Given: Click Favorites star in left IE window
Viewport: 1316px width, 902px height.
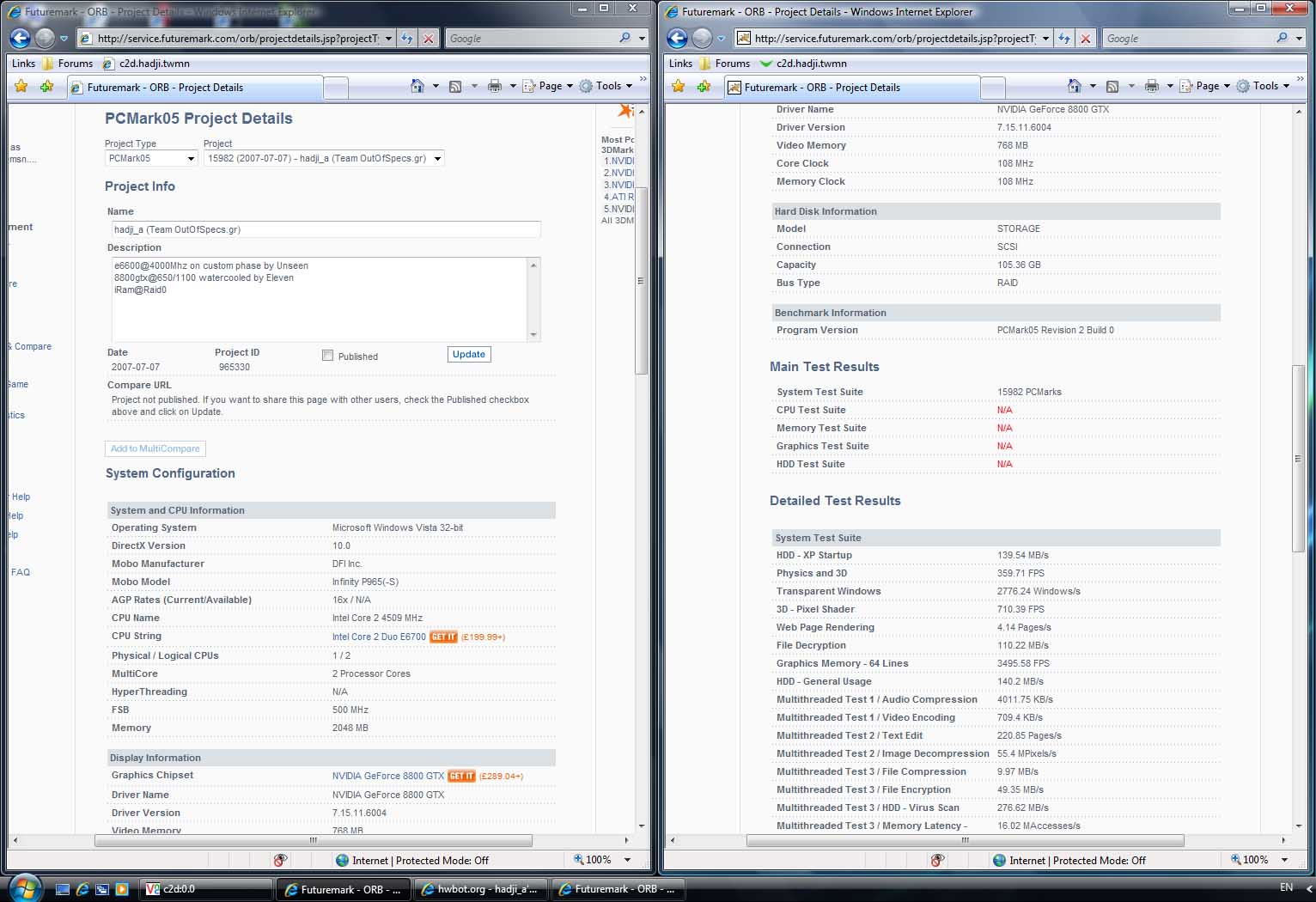Looking at the screenshot, I should [x=21, y=86].
